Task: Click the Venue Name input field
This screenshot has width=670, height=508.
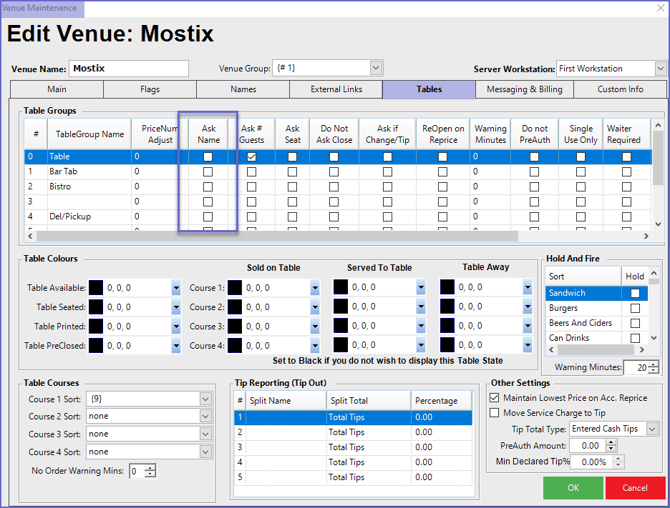Action: coord(128,68)
